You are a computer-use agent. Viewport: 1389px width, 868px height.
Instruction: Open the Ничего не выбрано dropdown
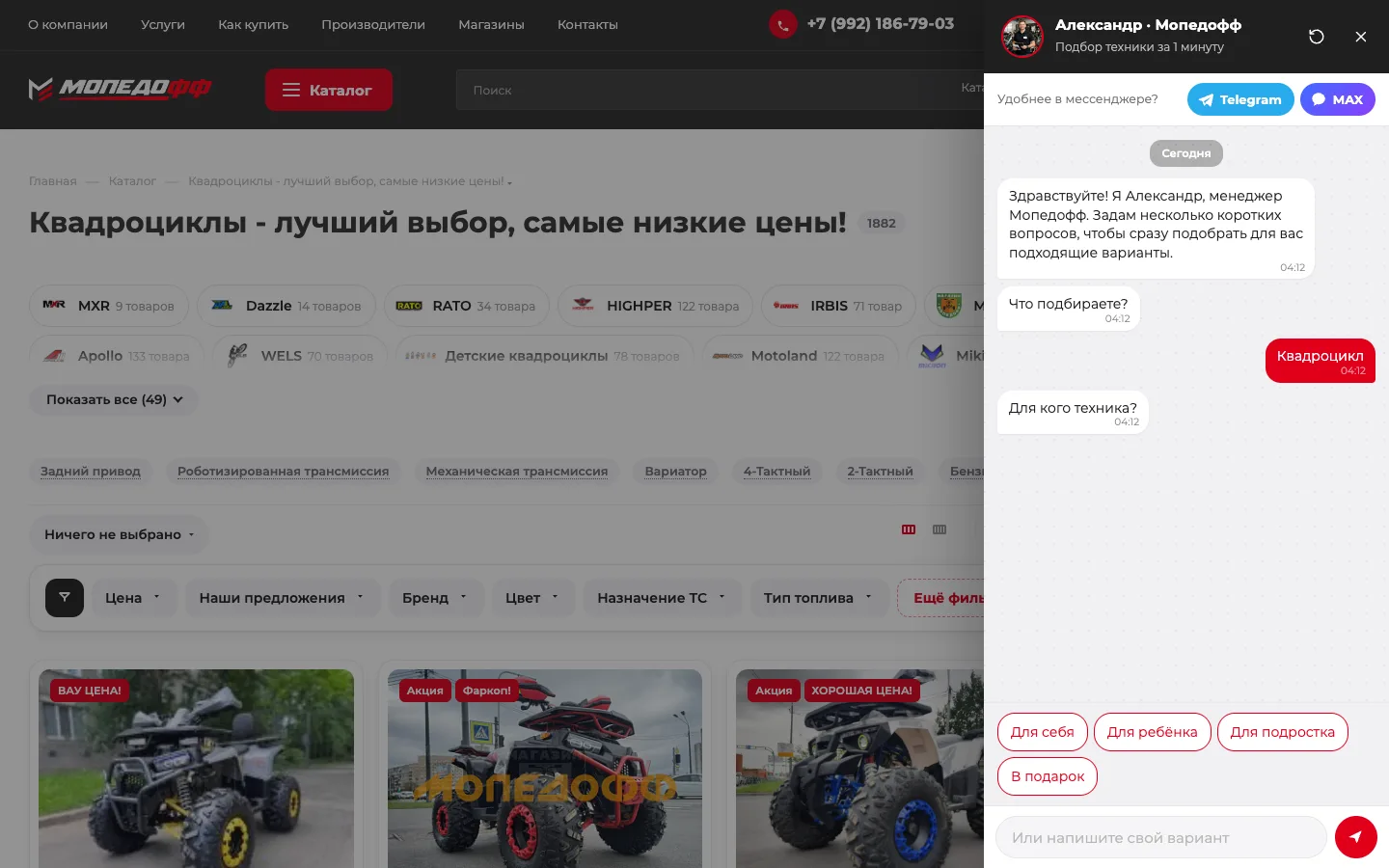tap(119, 534)
